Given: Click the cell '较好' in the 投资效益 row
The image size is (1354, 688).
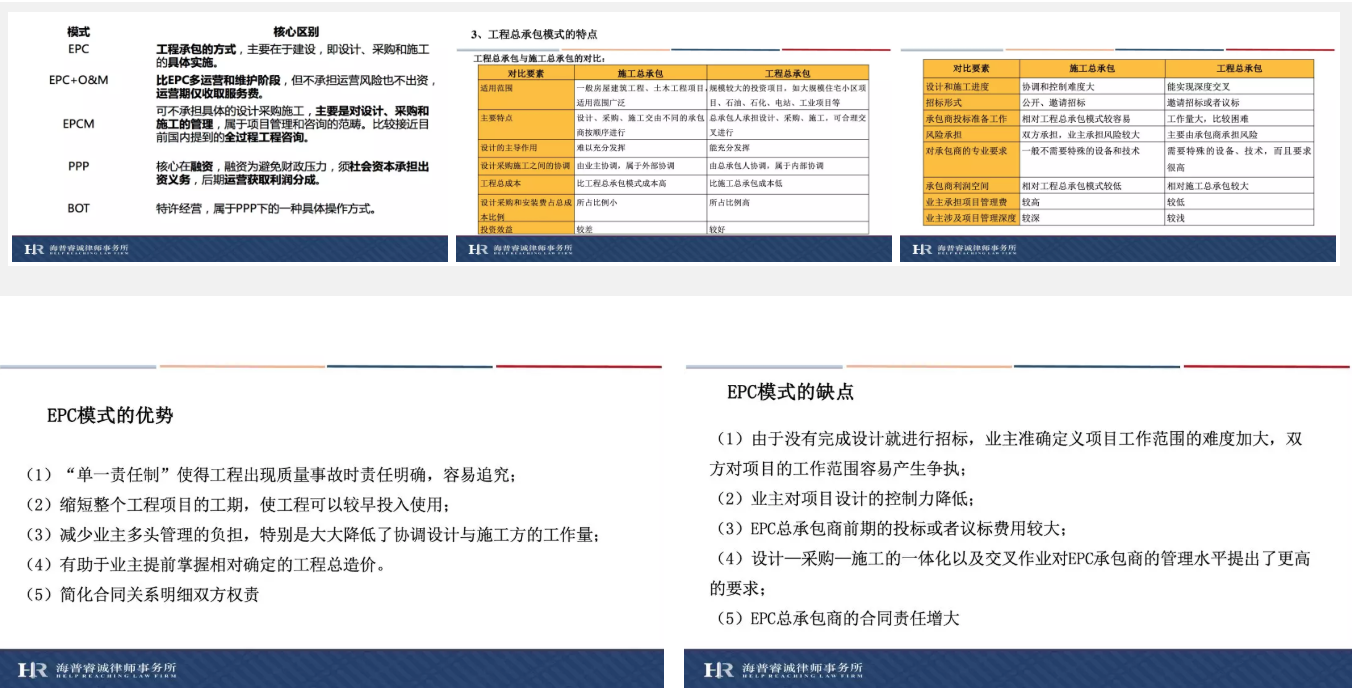Looking at the screenshot, I should pyautogui.click(x=717, y=229).
